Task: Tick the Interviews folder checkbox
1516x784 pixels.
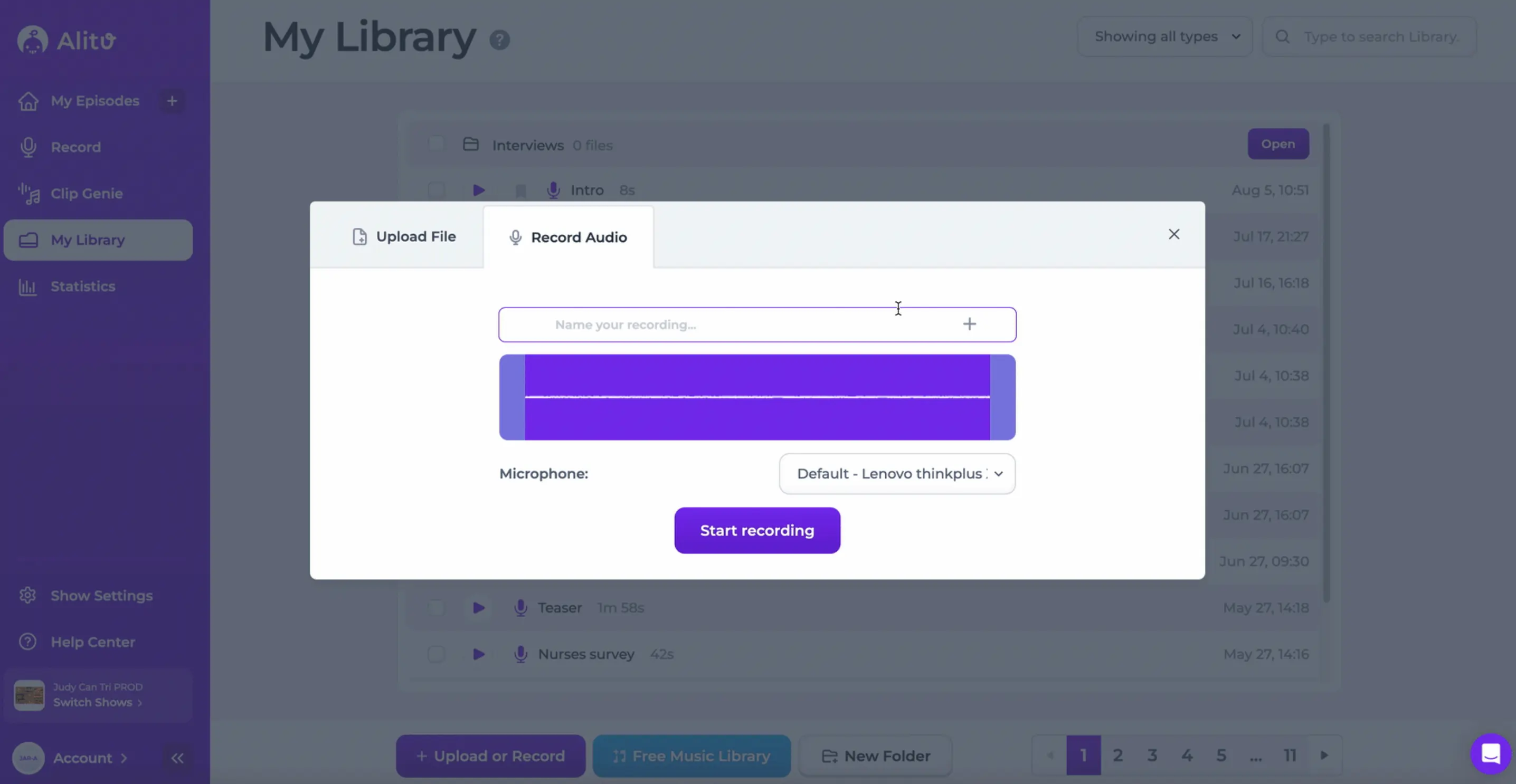Action: point(436,144)
